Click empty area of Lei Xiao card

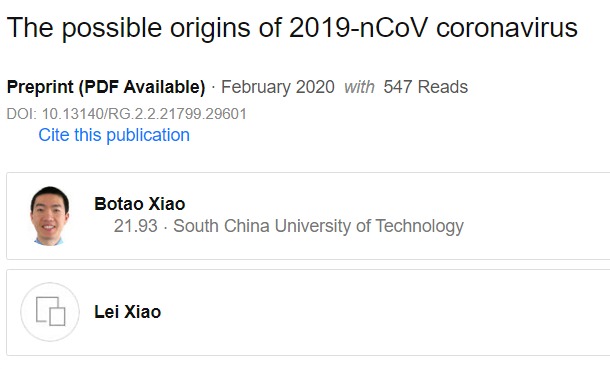pos(385,312)
